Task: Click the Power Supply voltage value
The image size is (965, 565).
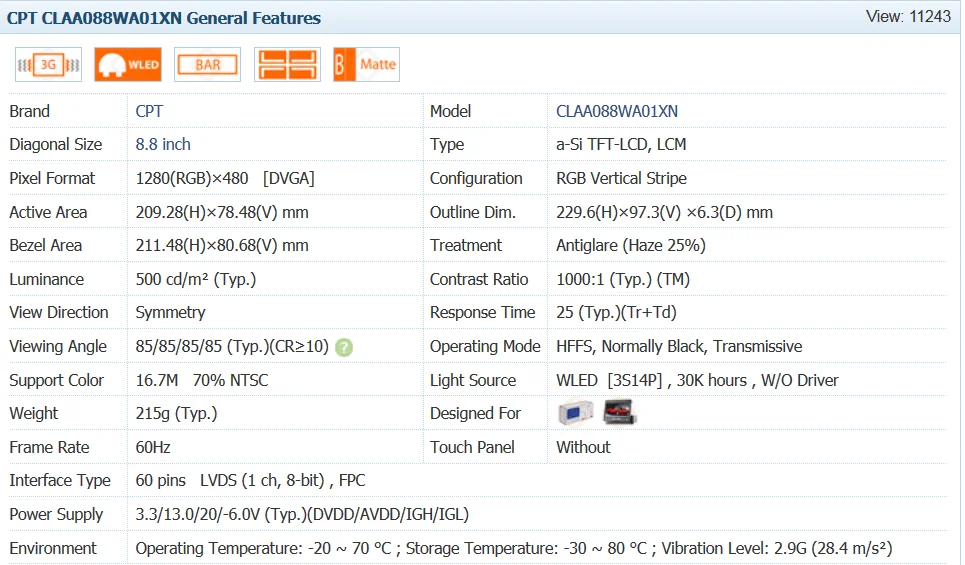Action: click(302, 515)
